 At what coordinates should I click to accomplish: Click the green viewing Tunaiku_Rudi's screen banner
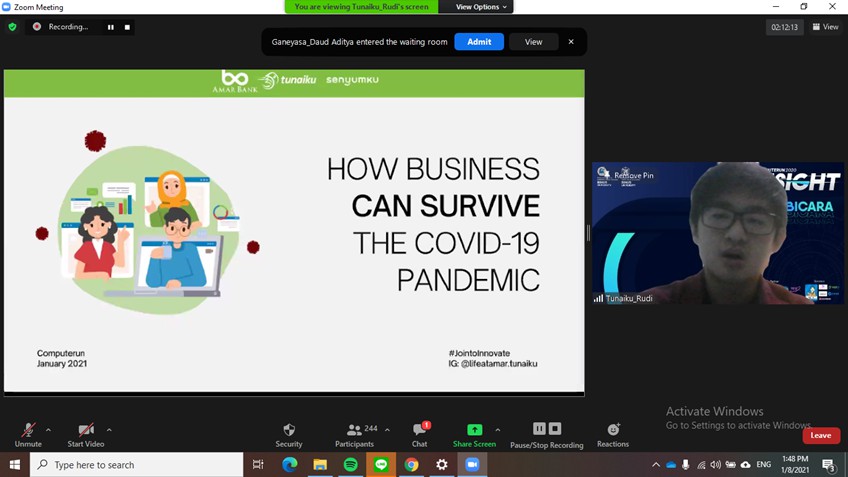[x=361, y=6]
